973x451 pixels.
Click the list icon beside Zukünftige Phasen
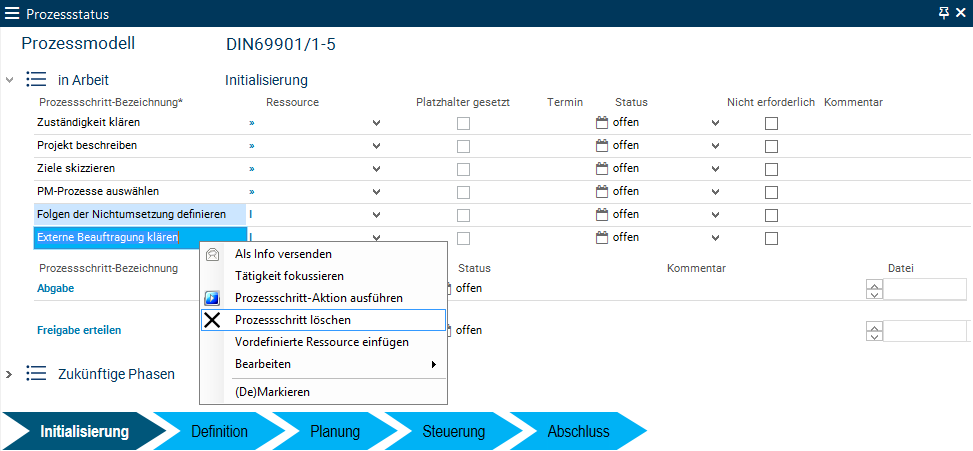click(36, 373)
